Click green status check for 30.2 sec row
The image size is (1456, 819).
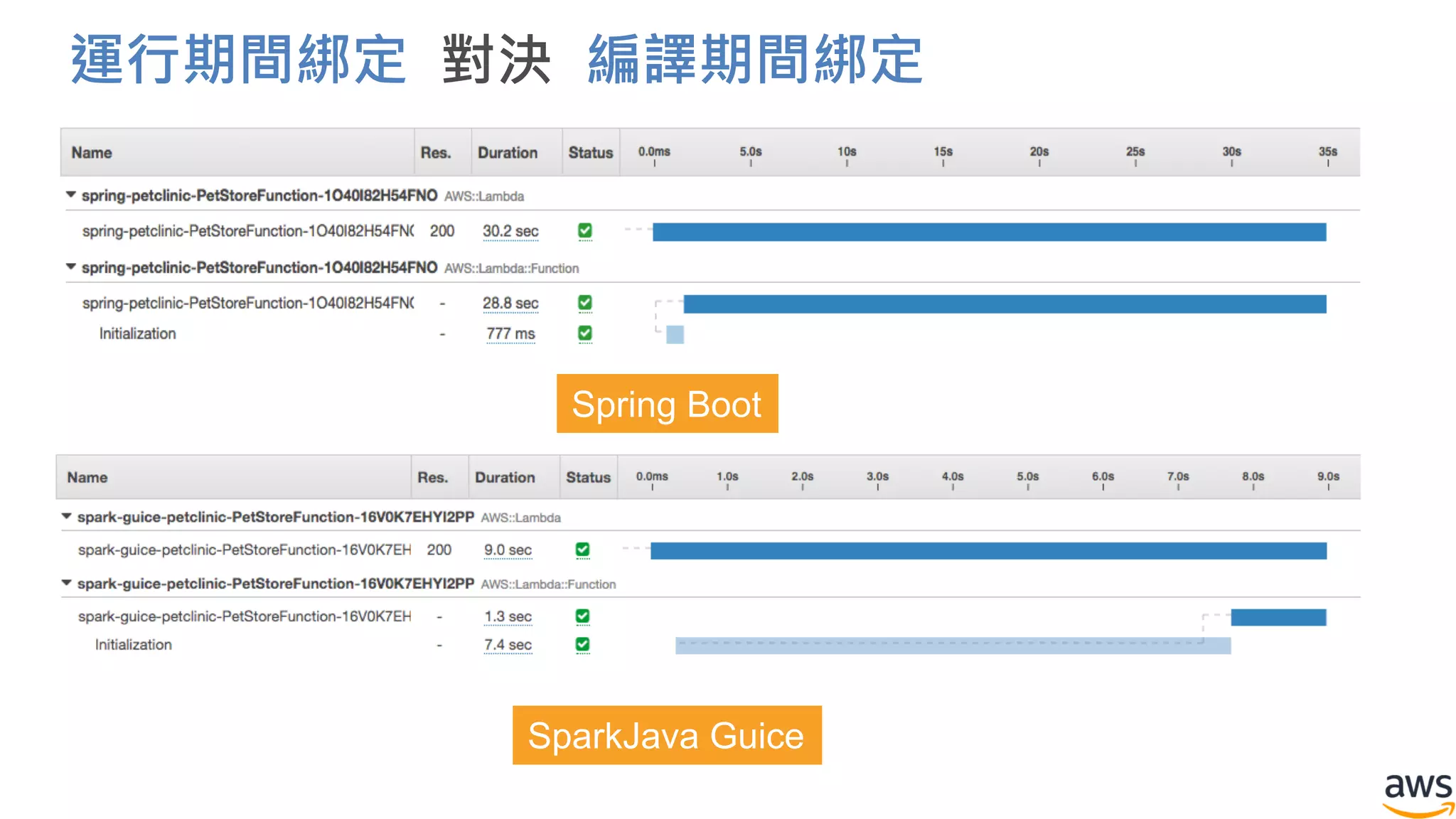(585, 230)
